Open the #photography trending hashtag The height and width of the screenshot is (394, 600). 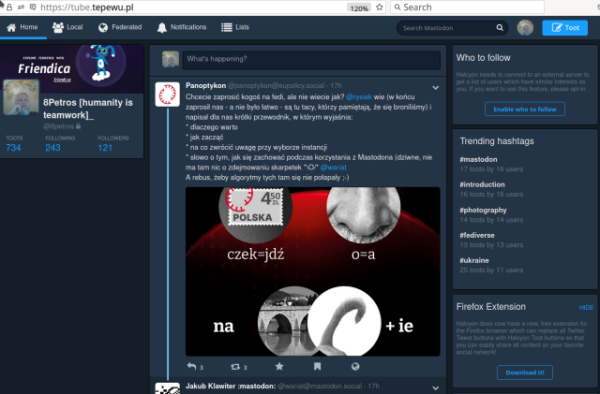[483, 210]
